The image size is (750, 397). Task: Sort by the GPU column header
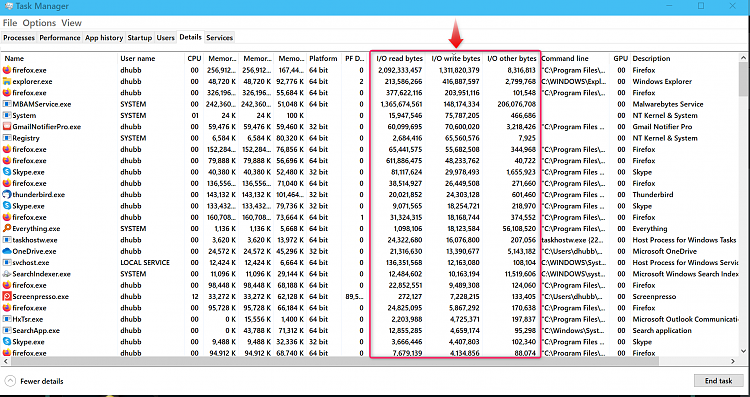(620, 58)
